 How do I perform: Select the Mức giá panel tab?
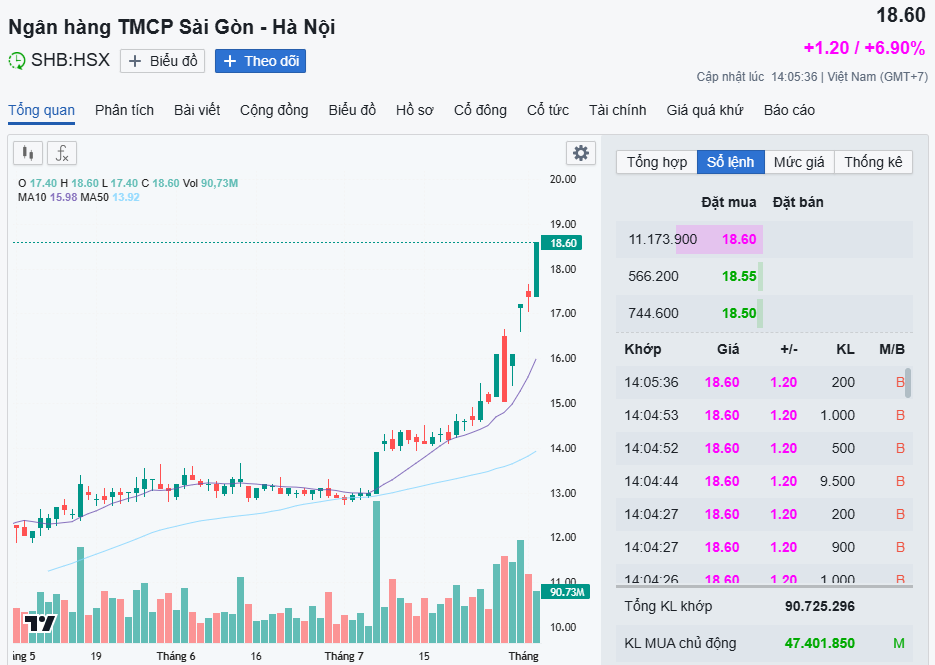click(x=799, y=162)
